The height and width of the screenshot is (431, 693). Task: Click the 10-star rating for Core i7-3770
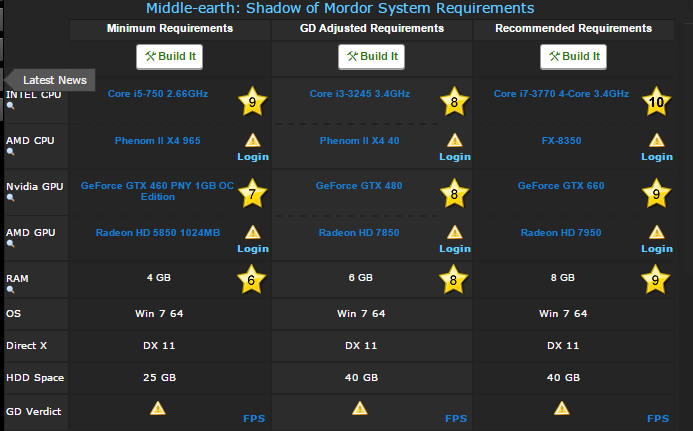[656, 102]
